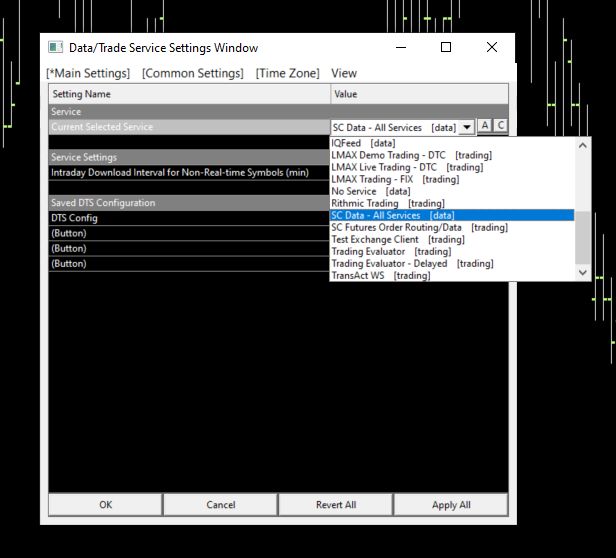Click the Revert All button

[336, 505]
